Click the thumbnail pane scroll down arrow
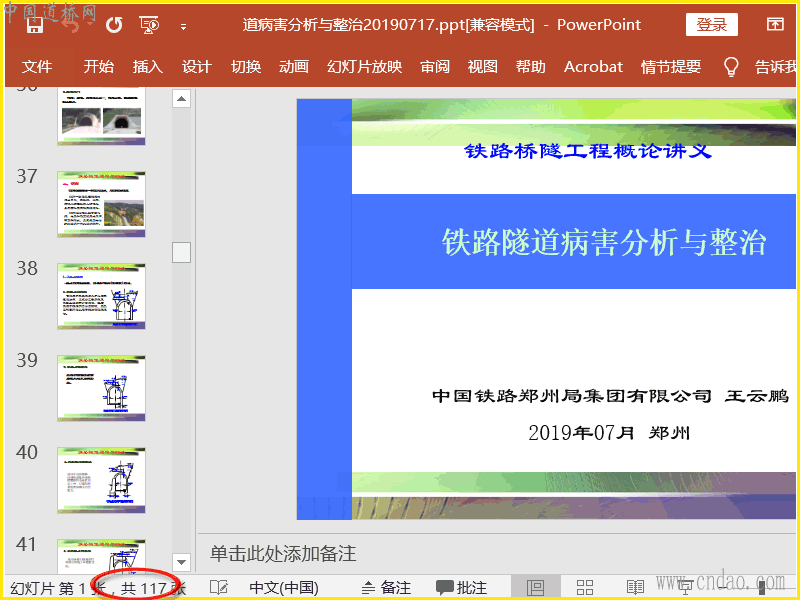 coord(181,562)
